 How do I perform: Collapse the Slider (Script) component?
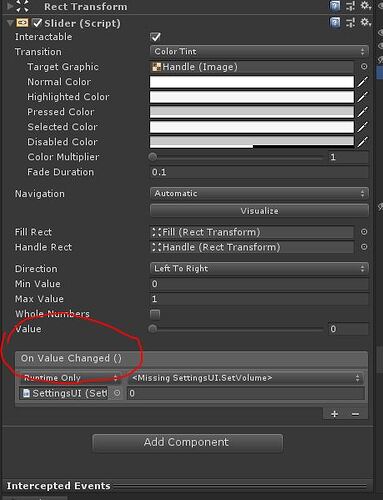[x=10, y=23]
